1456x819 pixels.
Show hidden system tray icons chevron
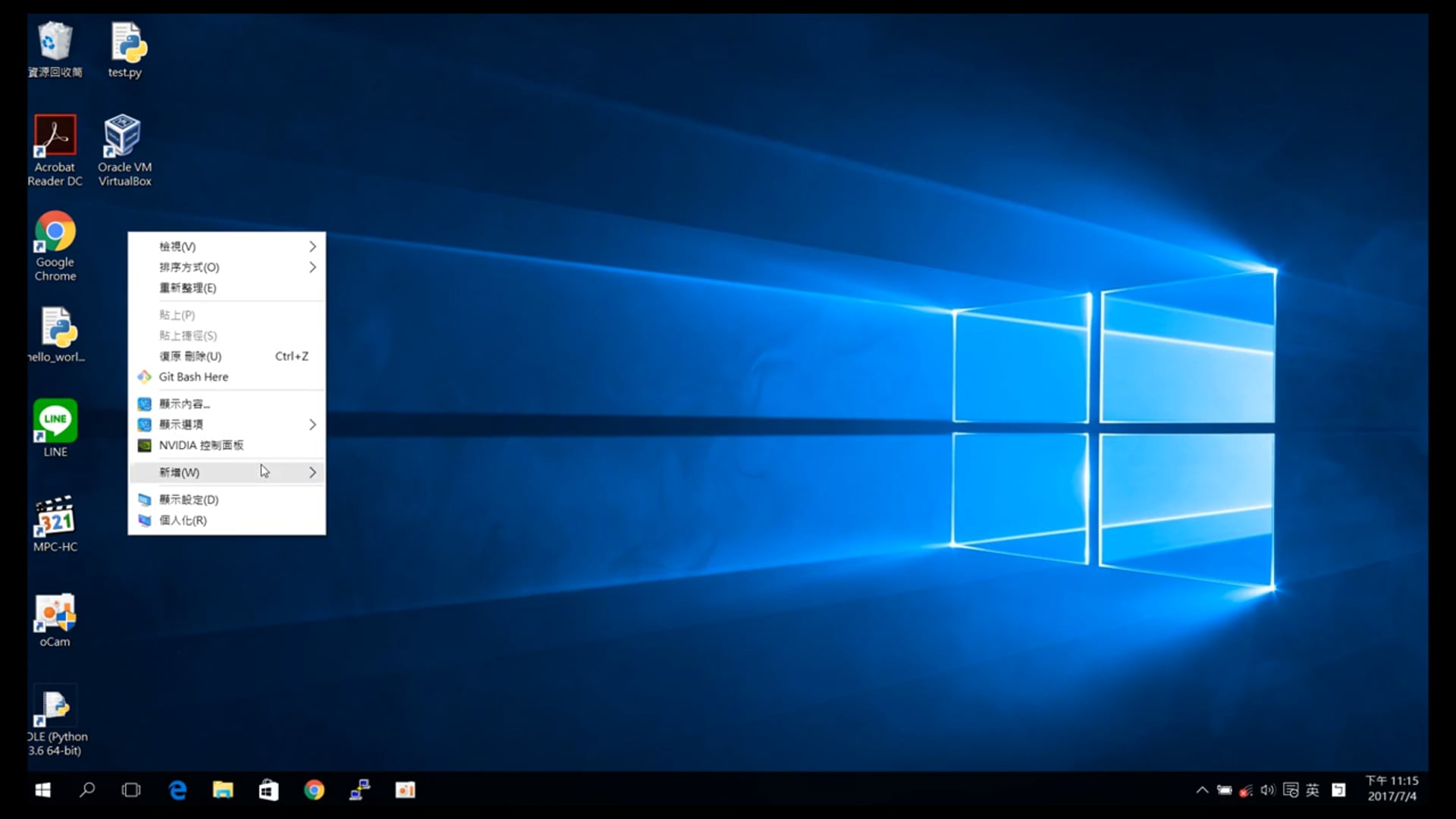(x=1202, y=790)
